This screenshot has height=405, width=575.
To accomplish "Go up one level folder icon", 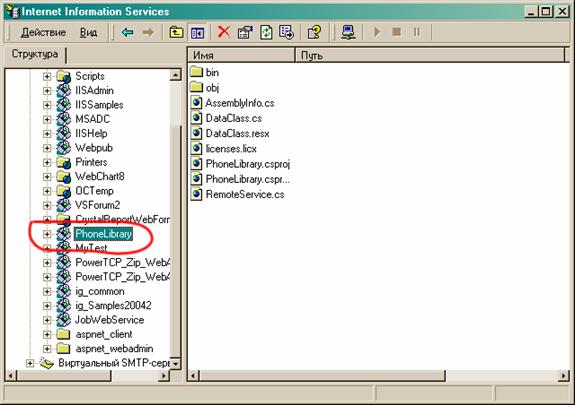I will pyautogui.click(x=176, y=33).
